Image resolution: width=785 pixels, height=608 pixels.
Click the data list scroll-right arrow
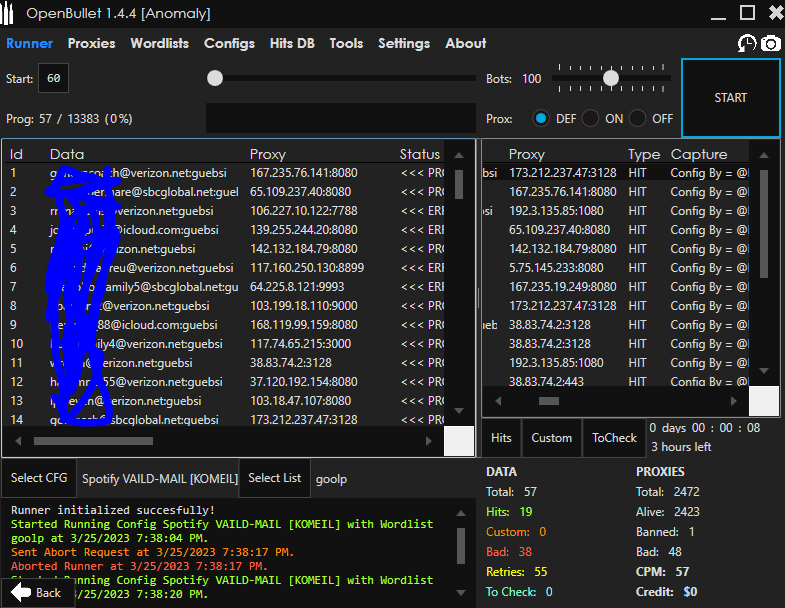point(430,440)
